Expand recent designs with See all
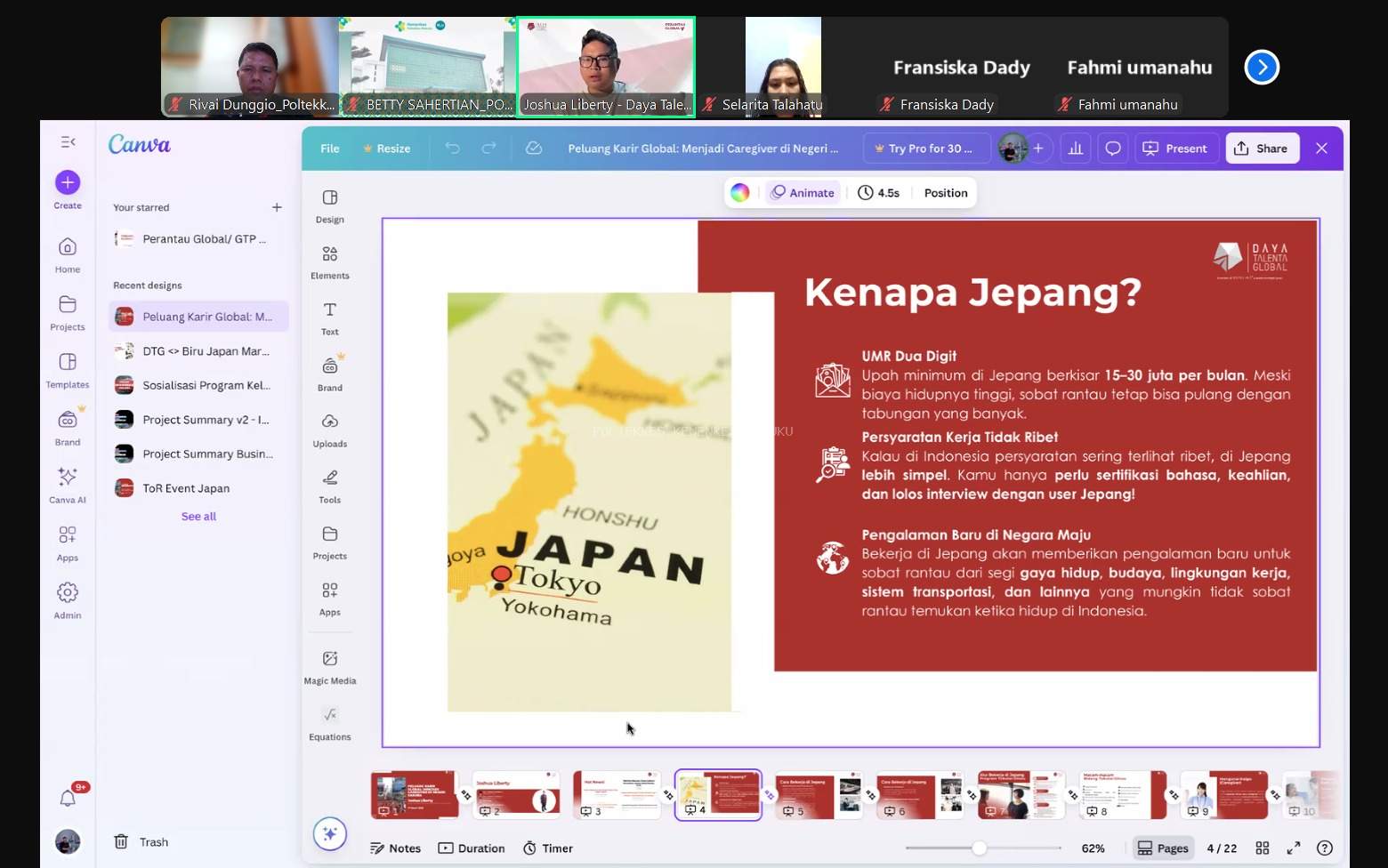Viewport: 1388px width, 868px height. click(x=198, y=516)
